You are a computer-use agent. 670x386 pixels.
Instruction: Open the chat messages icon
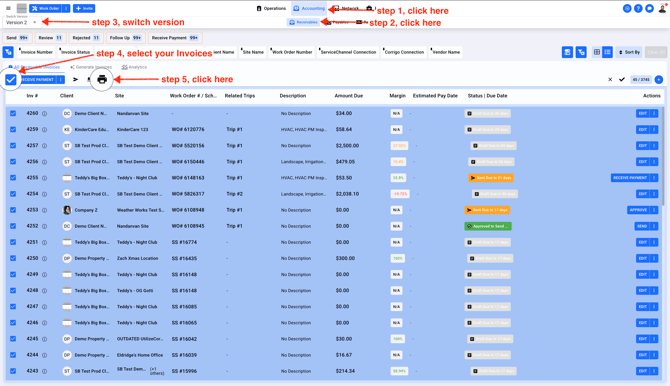point(649,9)
